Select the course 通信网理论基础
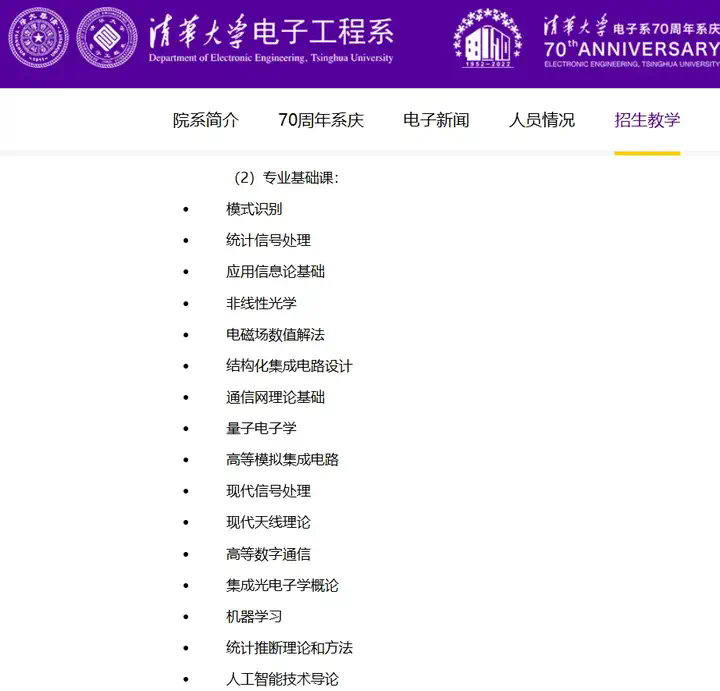 click(x=275, y=397)
